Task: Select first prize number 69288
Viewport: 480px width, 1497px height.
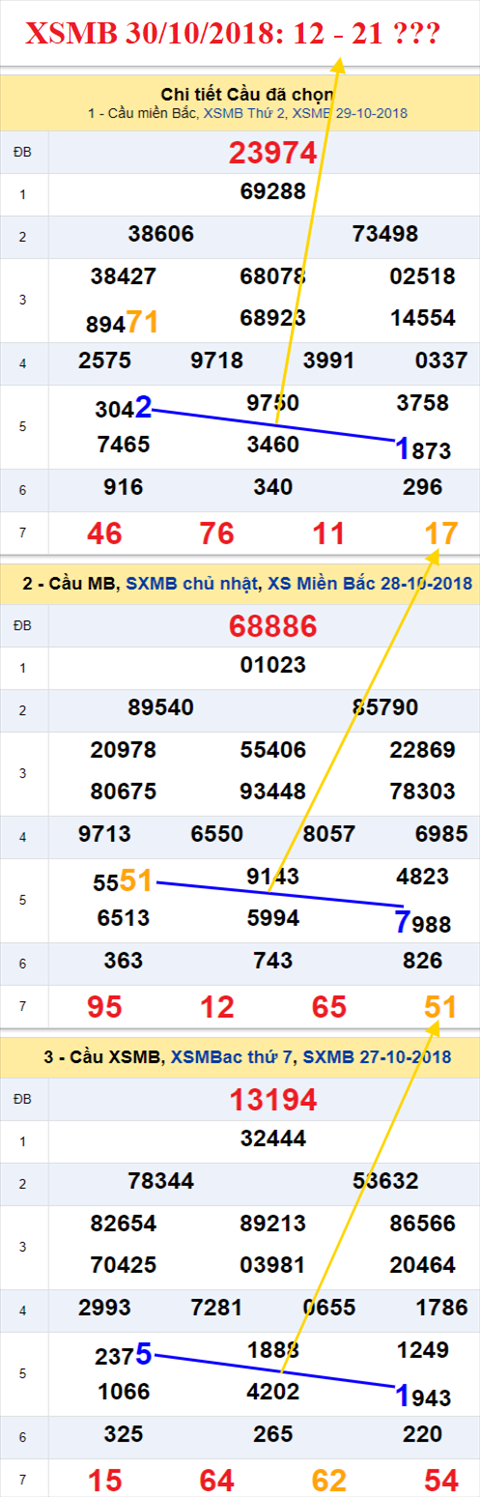Action: tap(273, 191)
